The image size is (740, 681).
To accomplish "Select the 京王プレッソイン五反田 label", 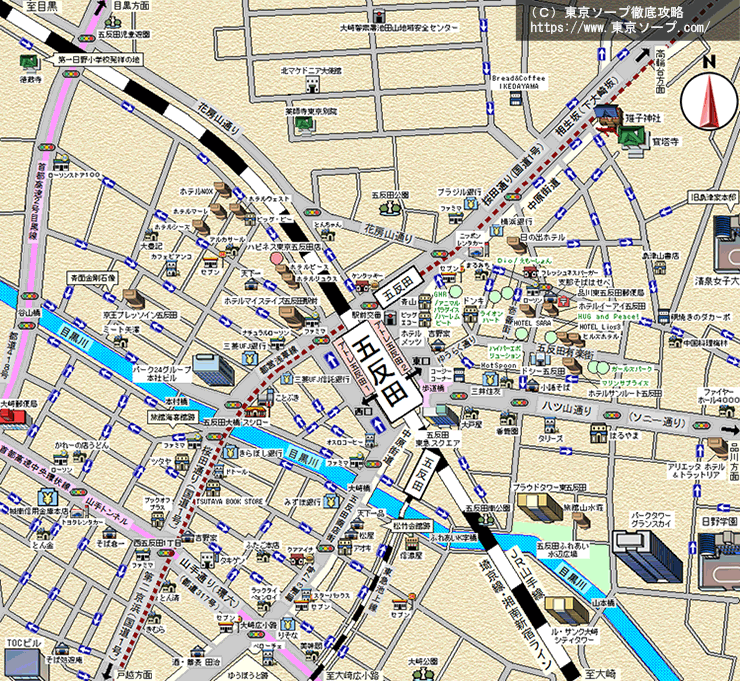I will coord(141,315).
